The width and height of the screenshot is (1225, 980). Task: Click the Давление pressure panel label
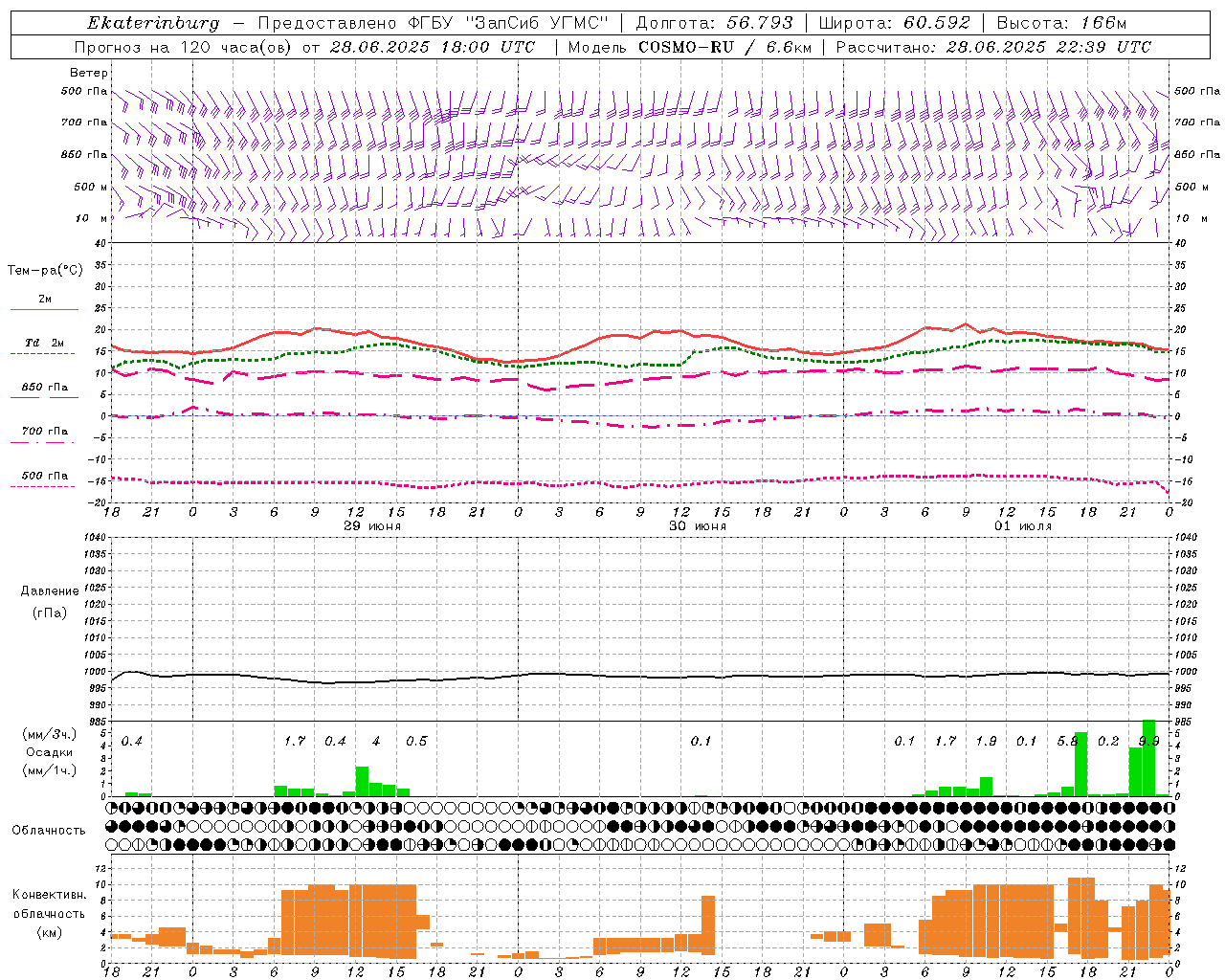click(x=50, y=591)
